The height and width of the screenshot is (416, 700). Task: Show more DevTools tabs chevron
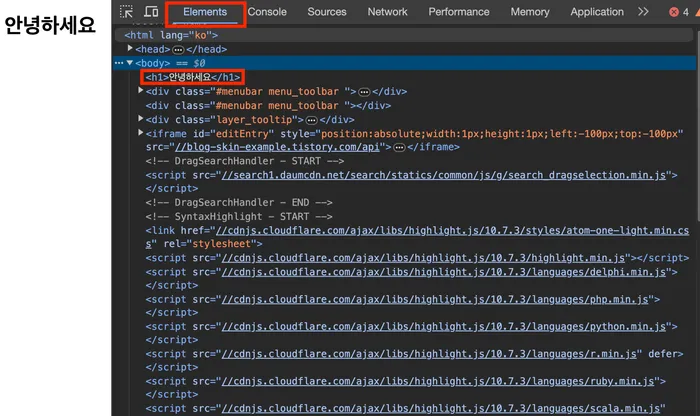[643, 12]
